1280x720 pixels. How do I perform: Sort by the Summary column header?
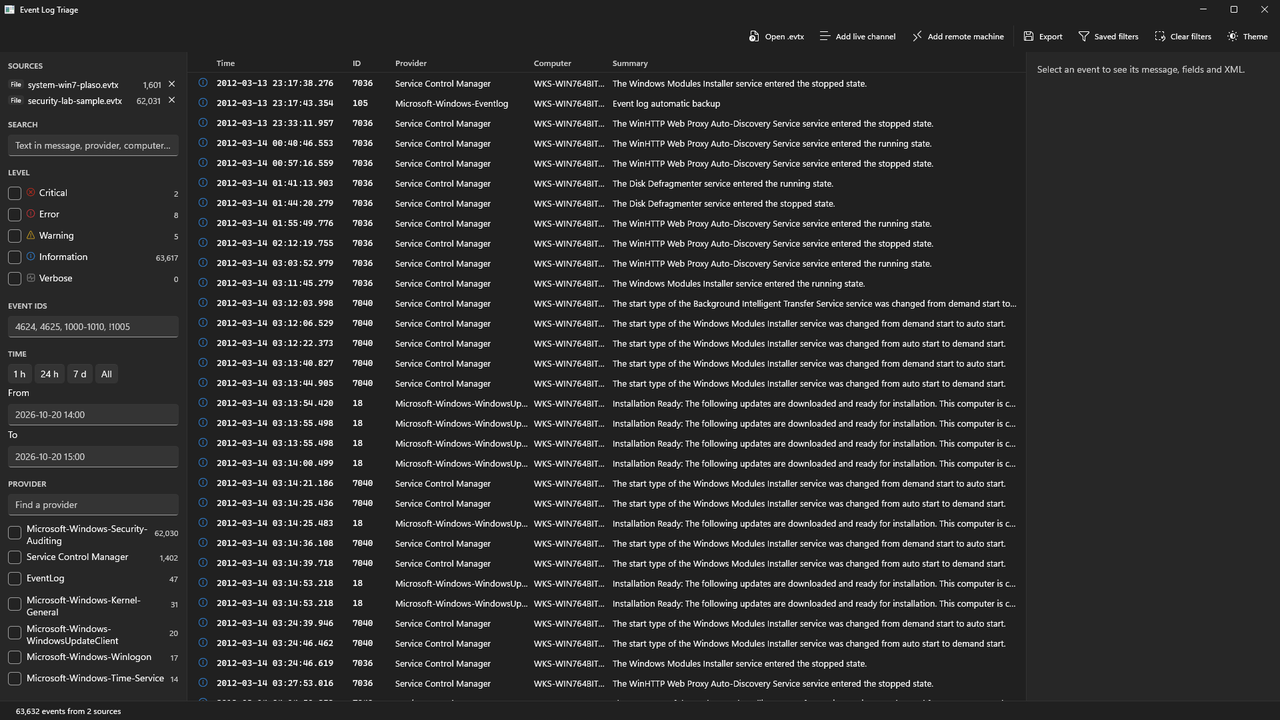pyautogui.click(x=630, y=63)
